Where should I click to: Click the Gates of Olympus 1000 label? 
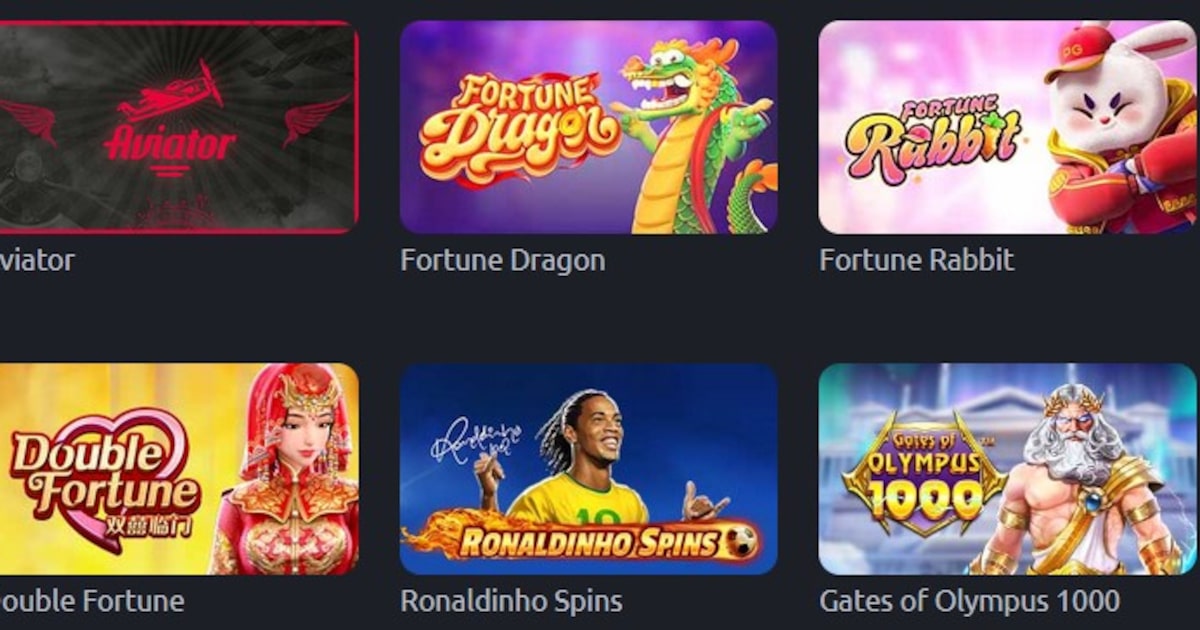970,601
